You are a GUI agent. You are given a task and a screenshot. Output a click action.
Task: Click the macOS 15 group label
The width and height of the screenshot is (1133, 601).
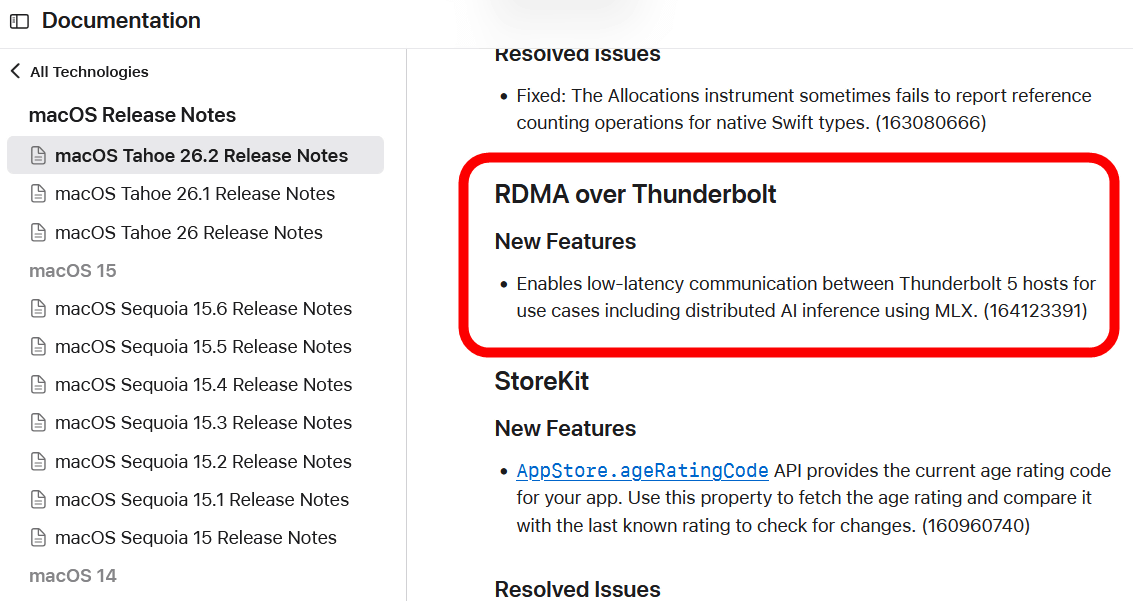coord(73,271)
